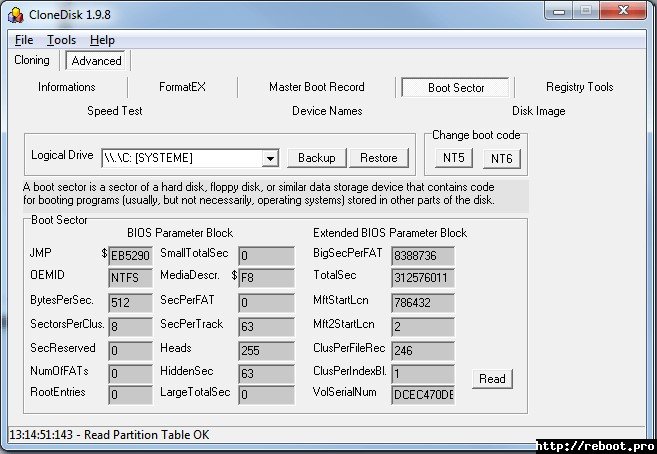Click the RootEntries value field

130,395
